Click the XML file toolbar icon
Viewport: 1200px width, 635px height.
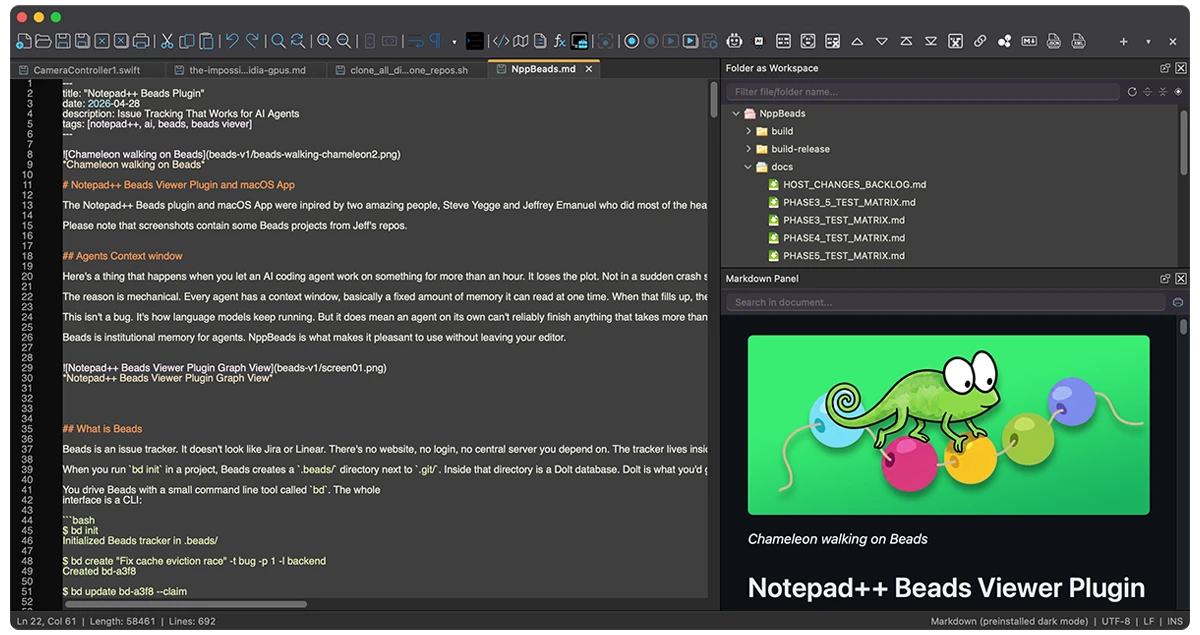click(x=1078, y=41)
